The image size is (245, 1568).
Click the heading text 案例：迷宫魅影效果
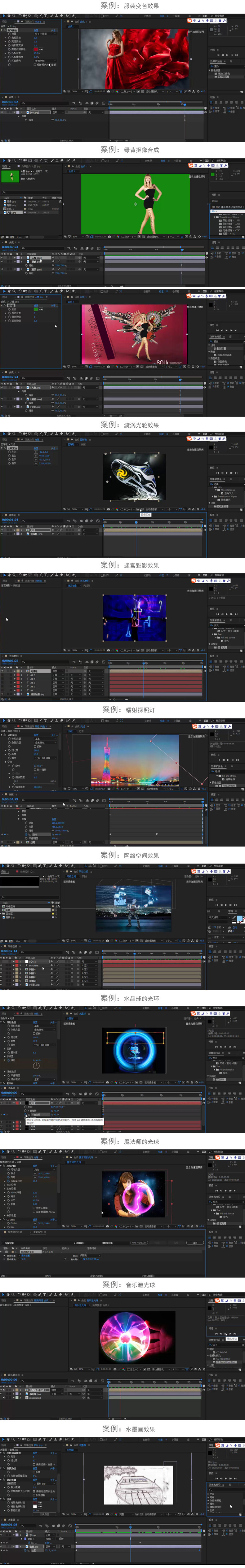[130, 565]
